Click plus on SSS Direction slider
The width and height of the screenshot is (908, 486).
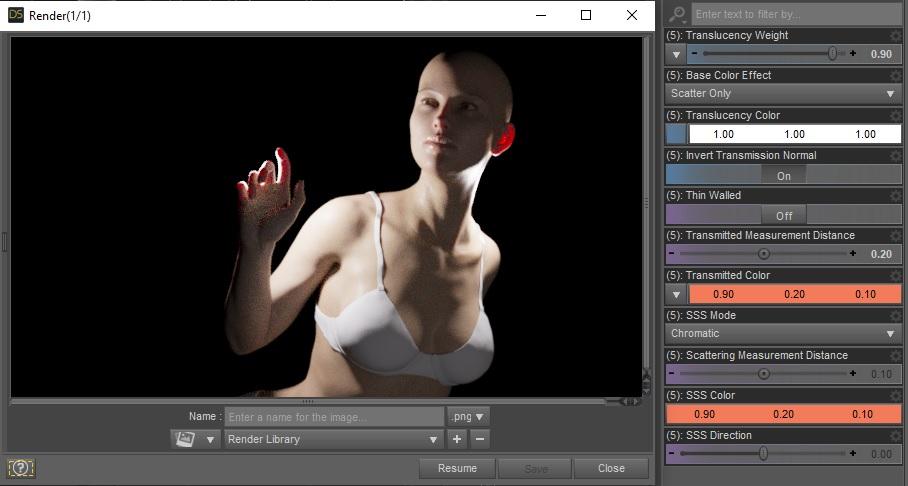pos(853,454)
